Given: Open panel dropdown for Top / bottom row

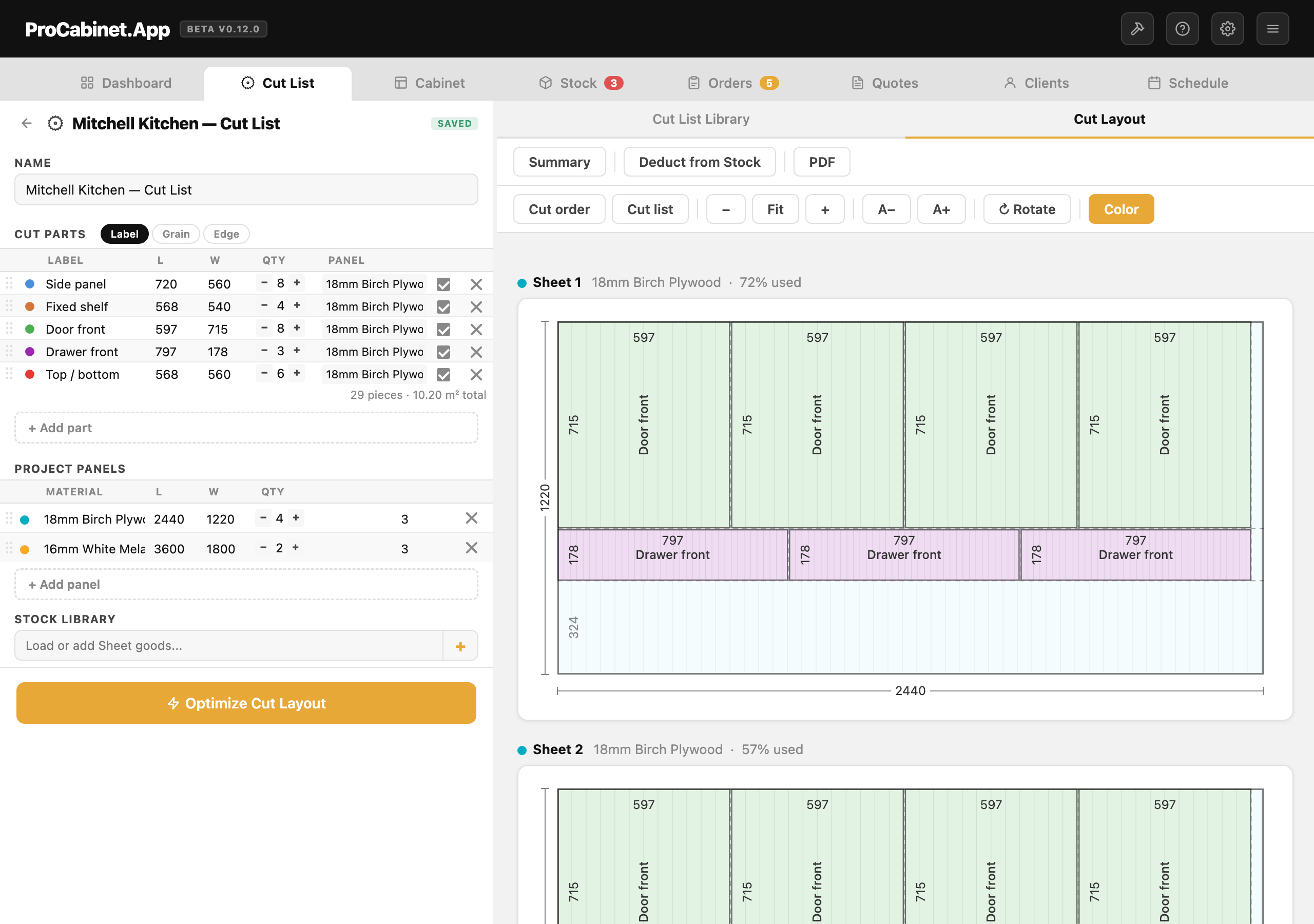Looking at the screenshot, I should tap(374, 374).
